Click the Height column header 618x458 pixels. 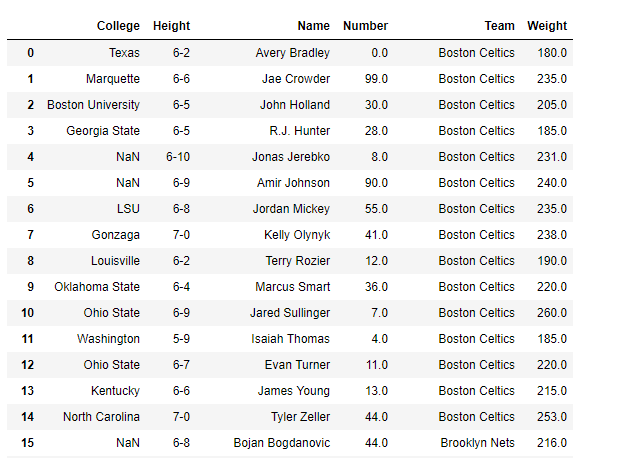click(171, 26)
